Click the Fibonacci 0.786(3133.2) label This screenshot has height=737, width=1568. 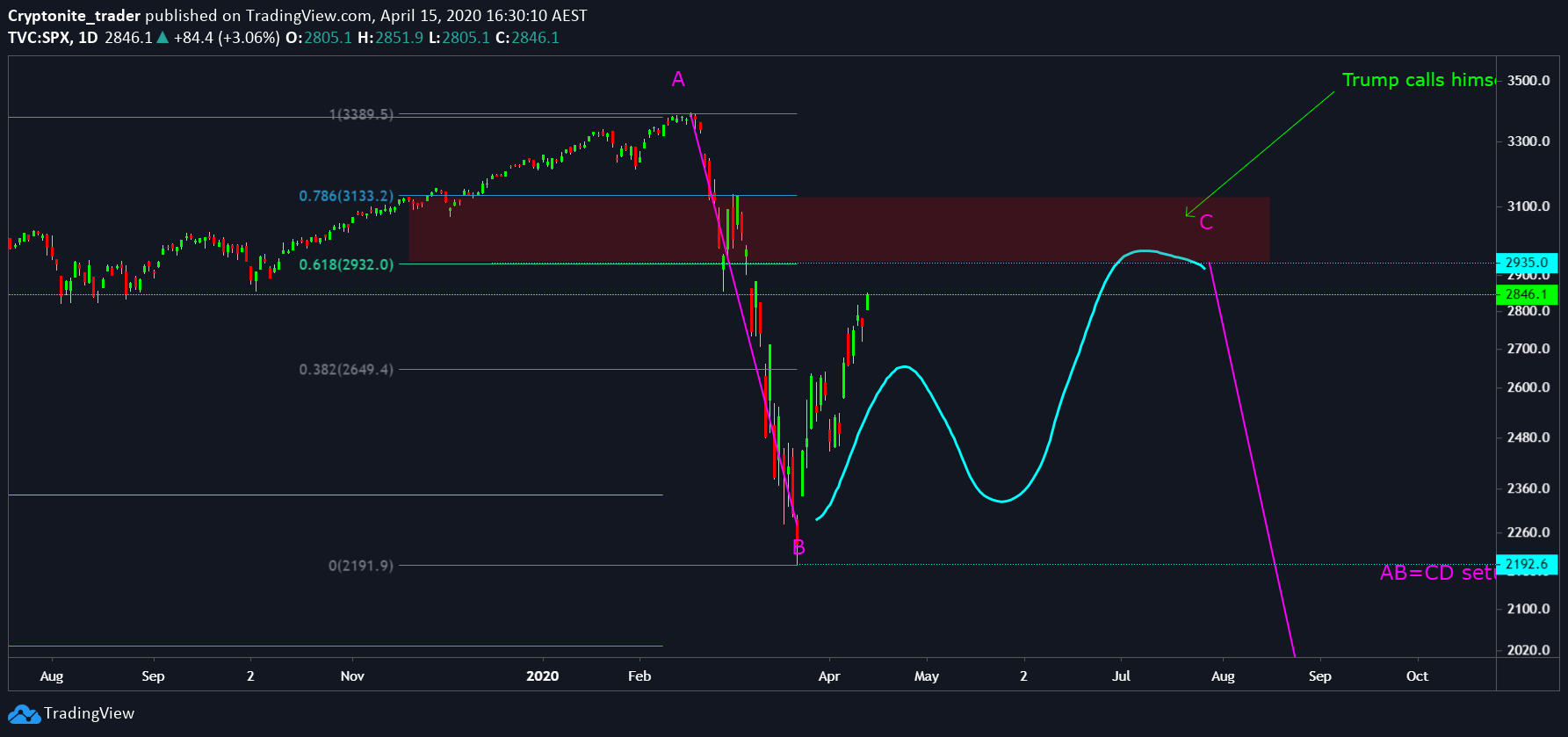[346, 196]
